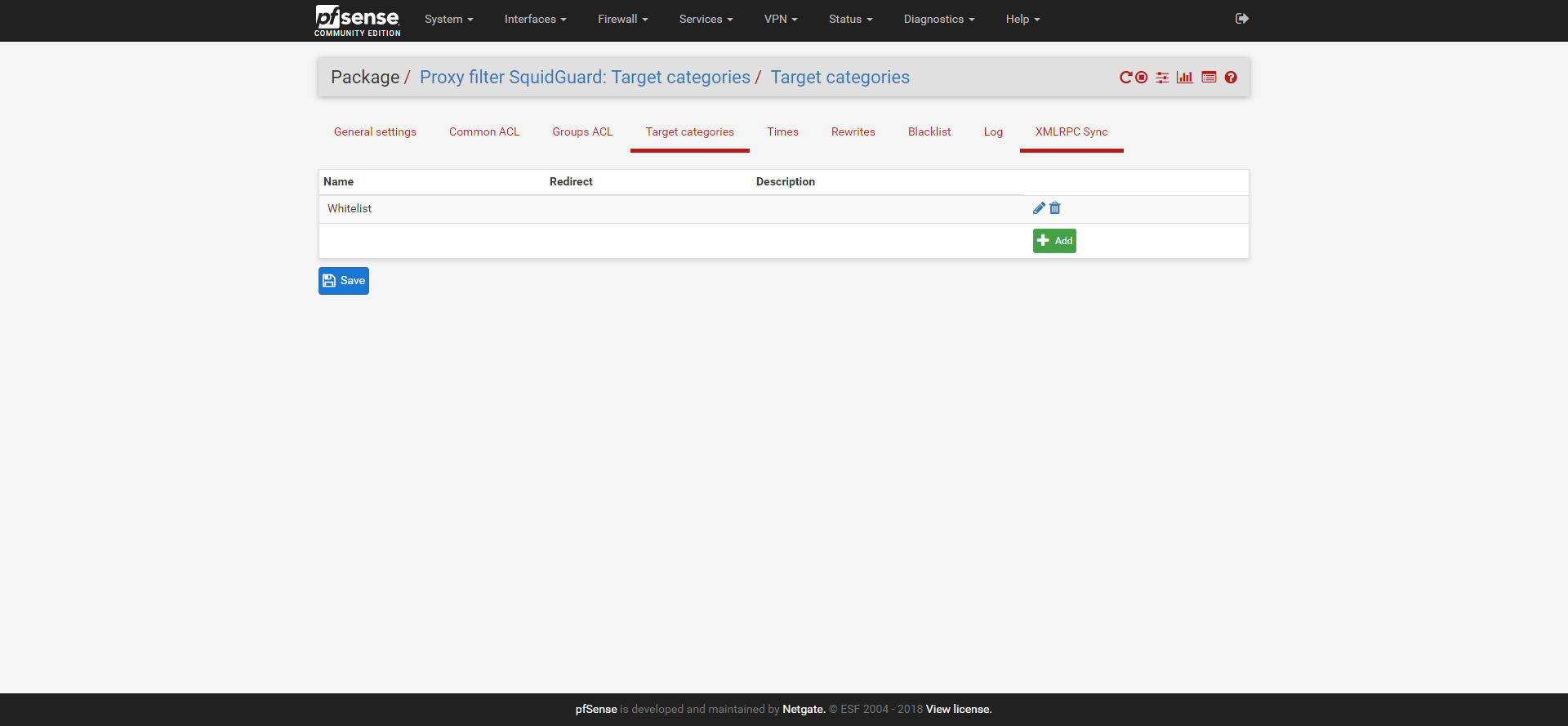Restart the SquidGuard service
This screenshot has height=726, width=1568.
(1125, 78)
